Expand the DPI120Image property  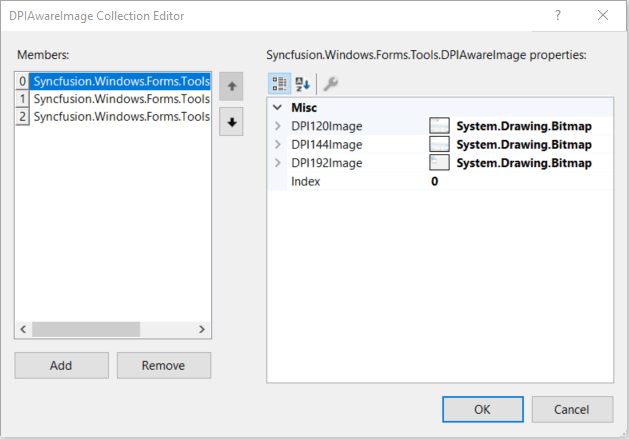pos(277,126)
